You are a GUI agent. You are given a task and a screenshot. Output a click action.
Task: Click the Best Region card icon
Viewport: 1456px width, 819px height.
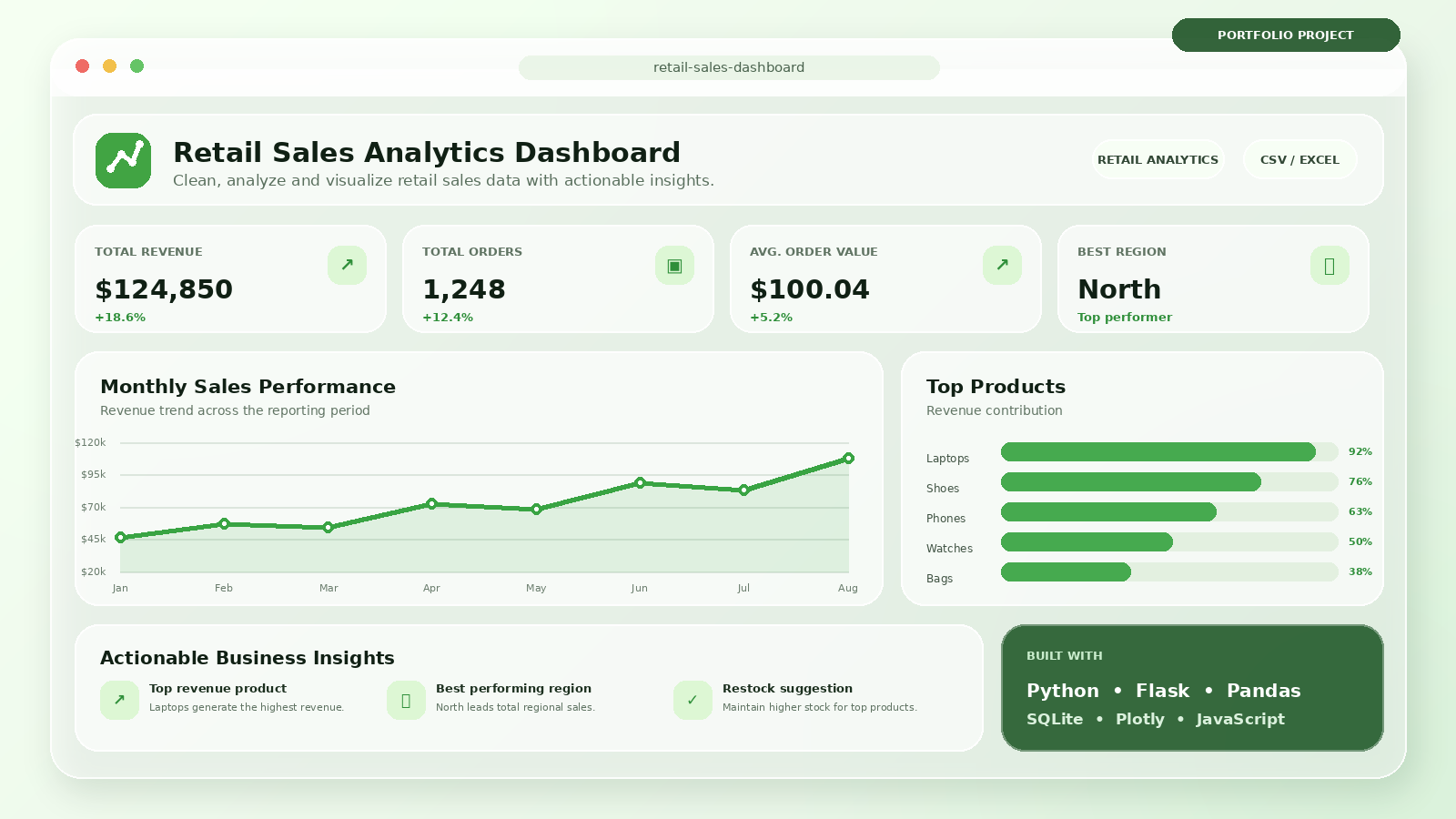(1330, 265)
